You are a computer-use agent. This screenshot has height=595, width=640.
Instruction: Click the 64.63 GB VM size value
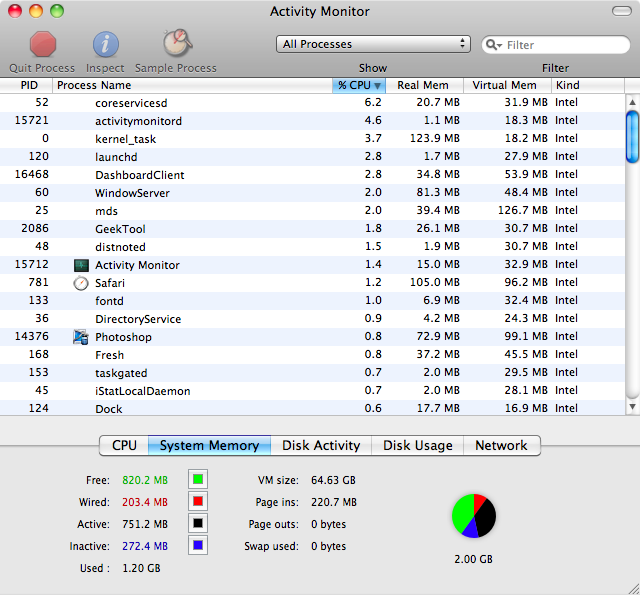[x=333, y=480]
